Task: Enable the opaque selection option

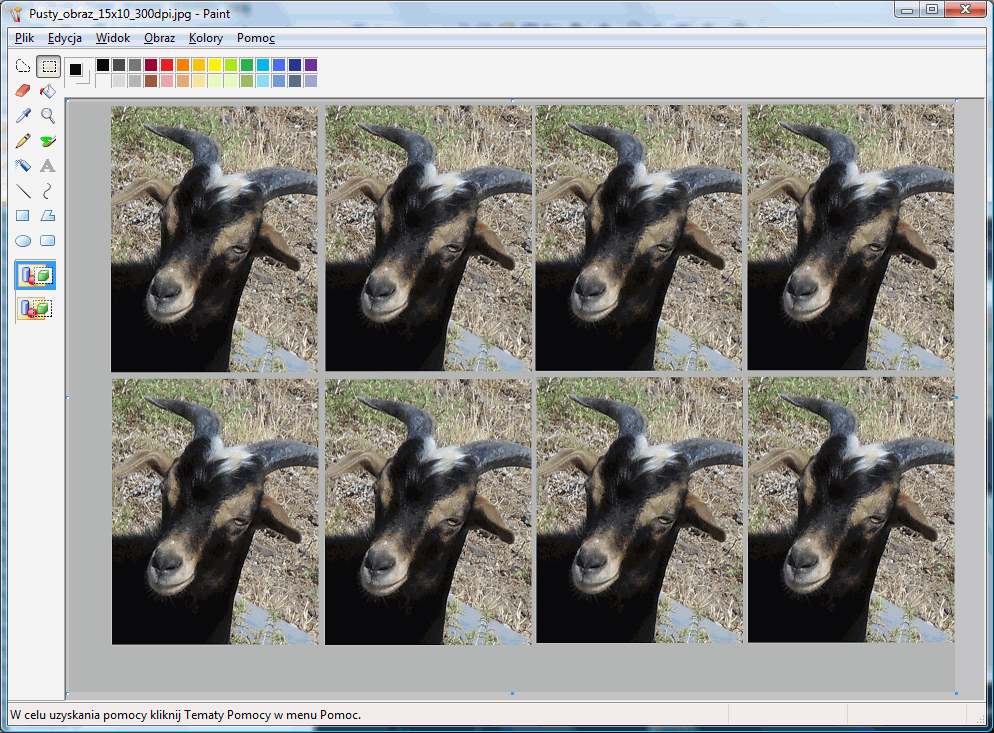Action: [35, 275]
